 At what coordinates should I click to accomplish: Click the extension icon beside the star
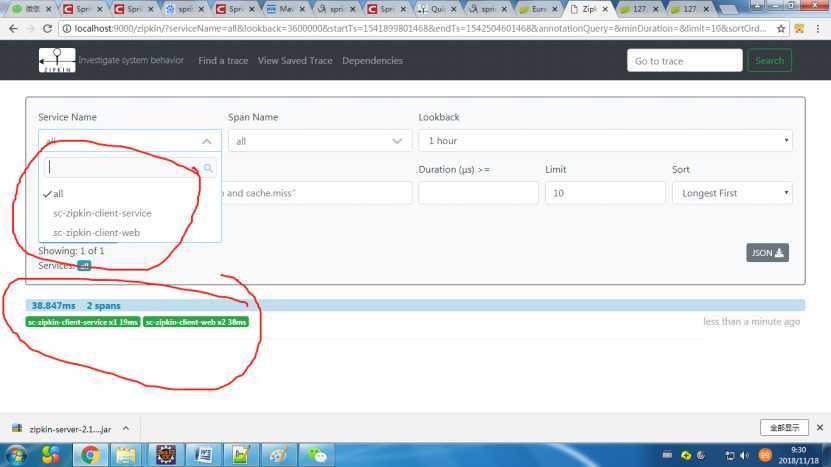[799, 29]
